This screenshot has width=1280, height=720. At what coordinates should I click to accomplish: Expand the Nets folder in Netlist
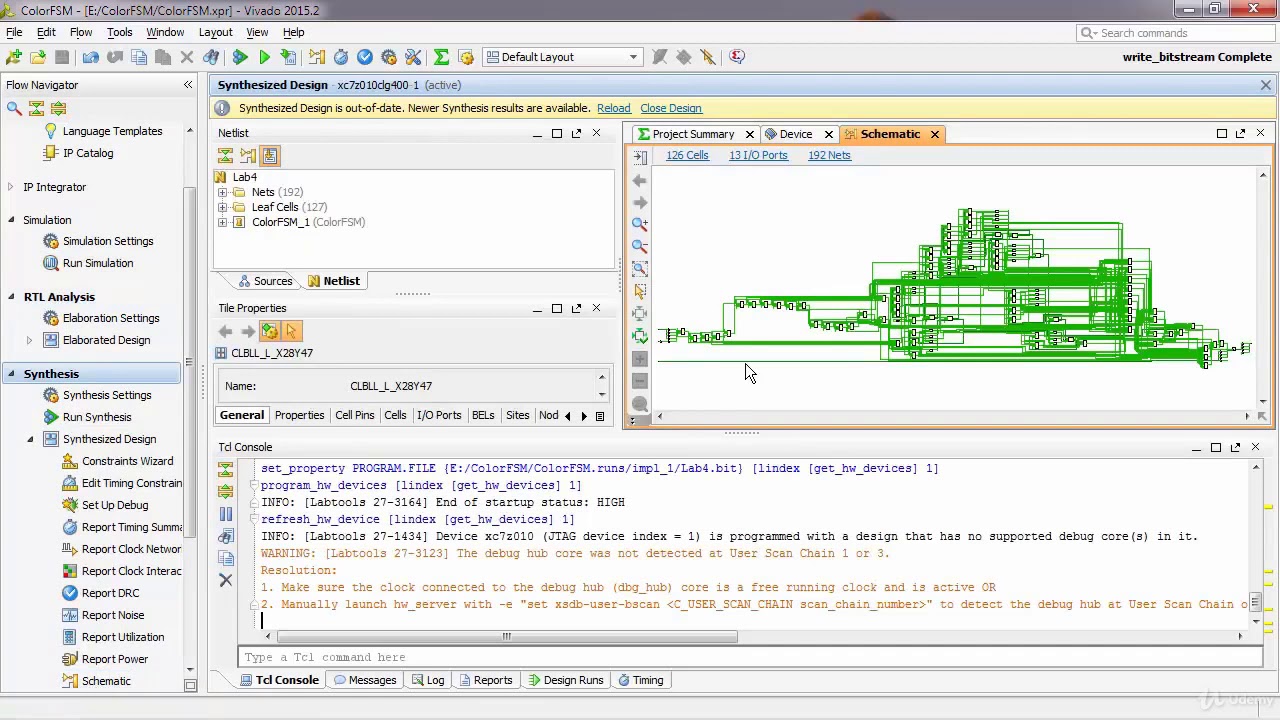coord(222,192)
